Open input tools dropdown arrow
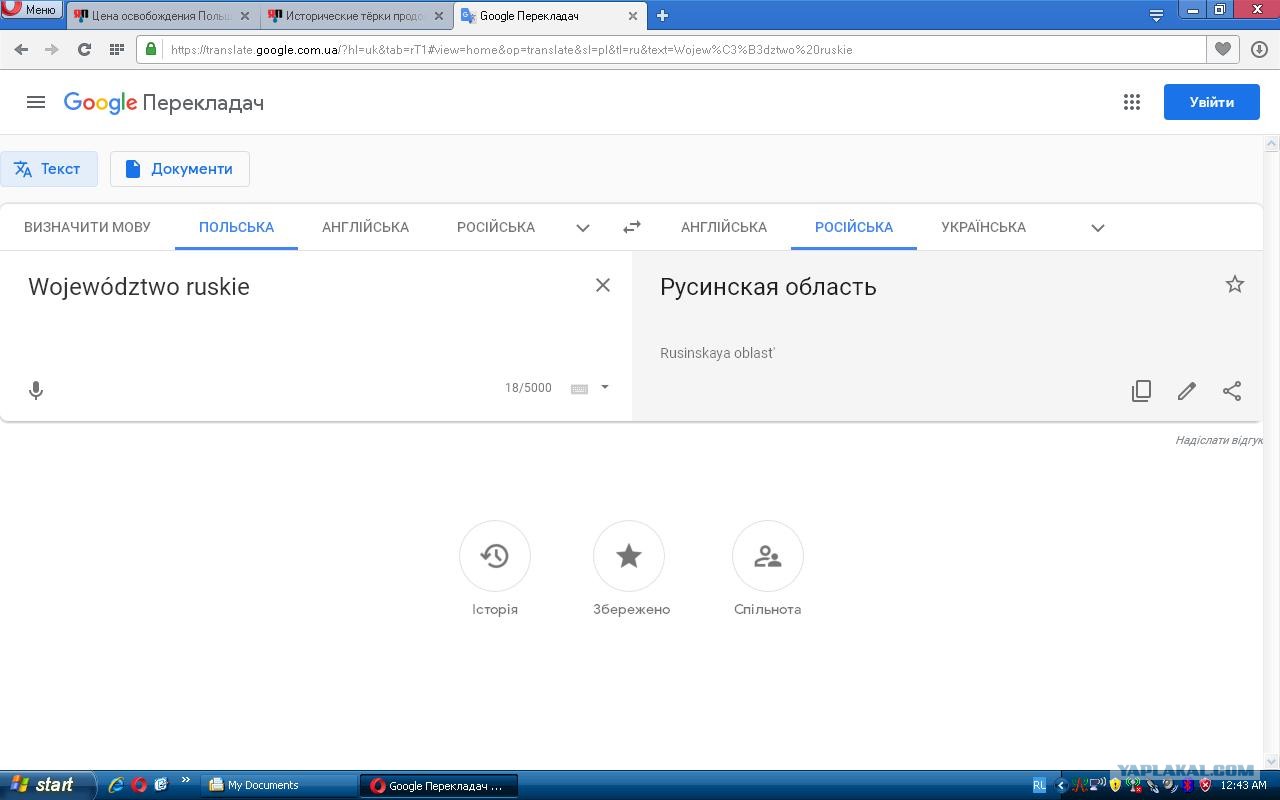The height and width of the screenshot is (800, 1280). point(604,387)
